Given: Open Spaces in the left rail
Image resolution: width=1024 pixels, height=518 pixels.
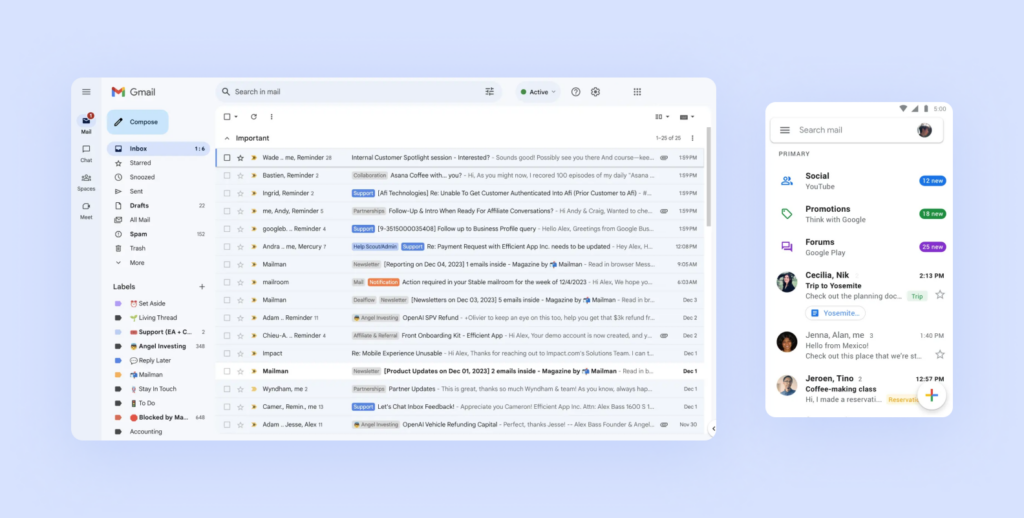Looking at the screenshot, I should [86, 182].
